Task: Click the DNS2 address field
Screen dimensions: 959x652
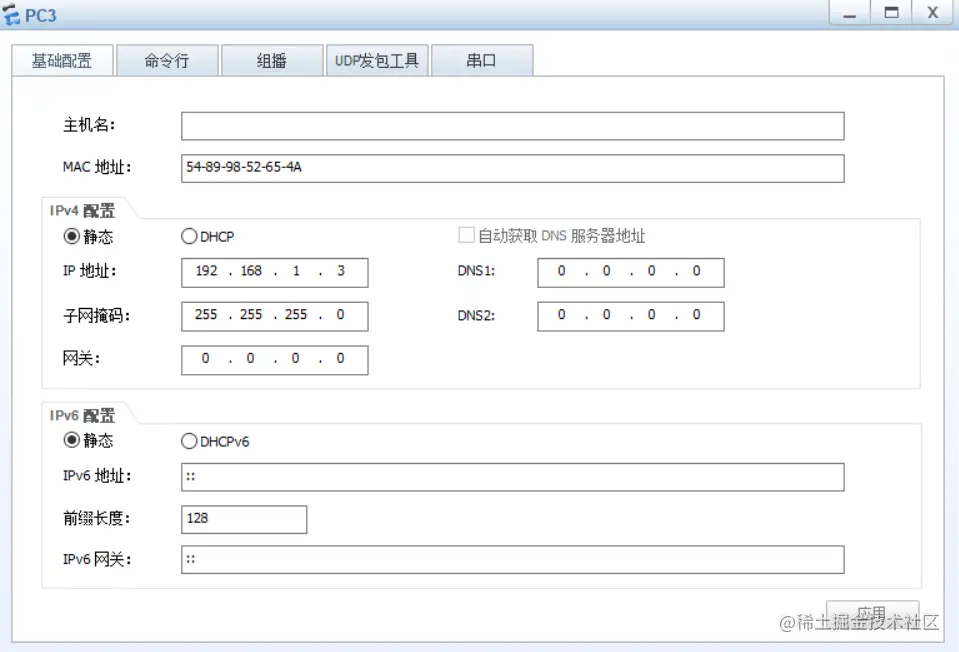Action: [631, 316]
